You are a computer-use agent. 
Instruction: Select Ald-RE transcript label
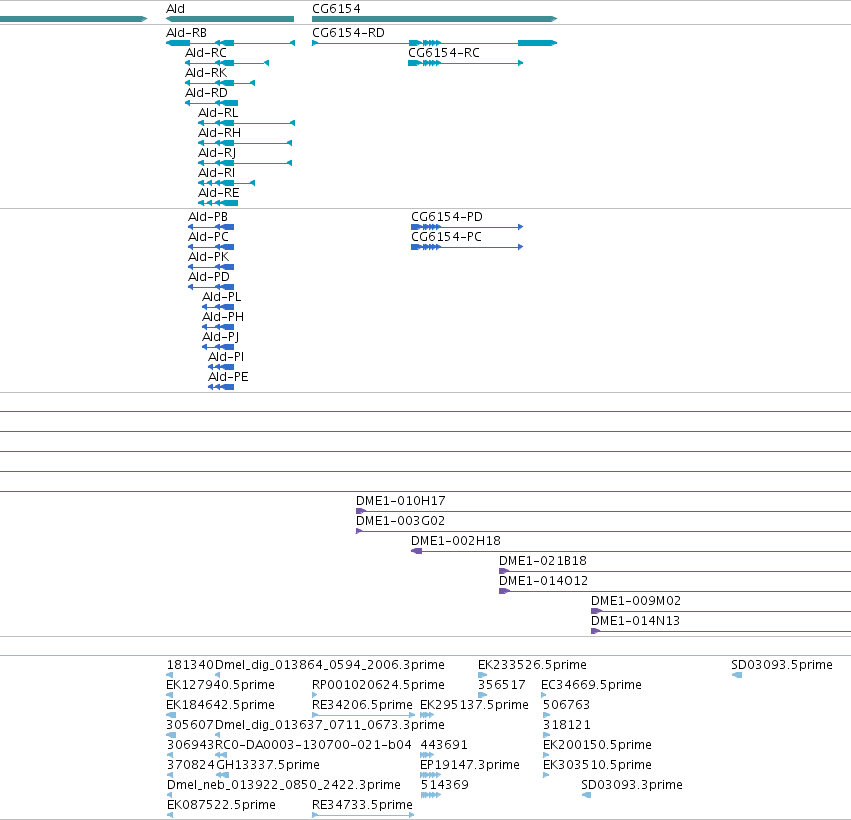point(219,193)
